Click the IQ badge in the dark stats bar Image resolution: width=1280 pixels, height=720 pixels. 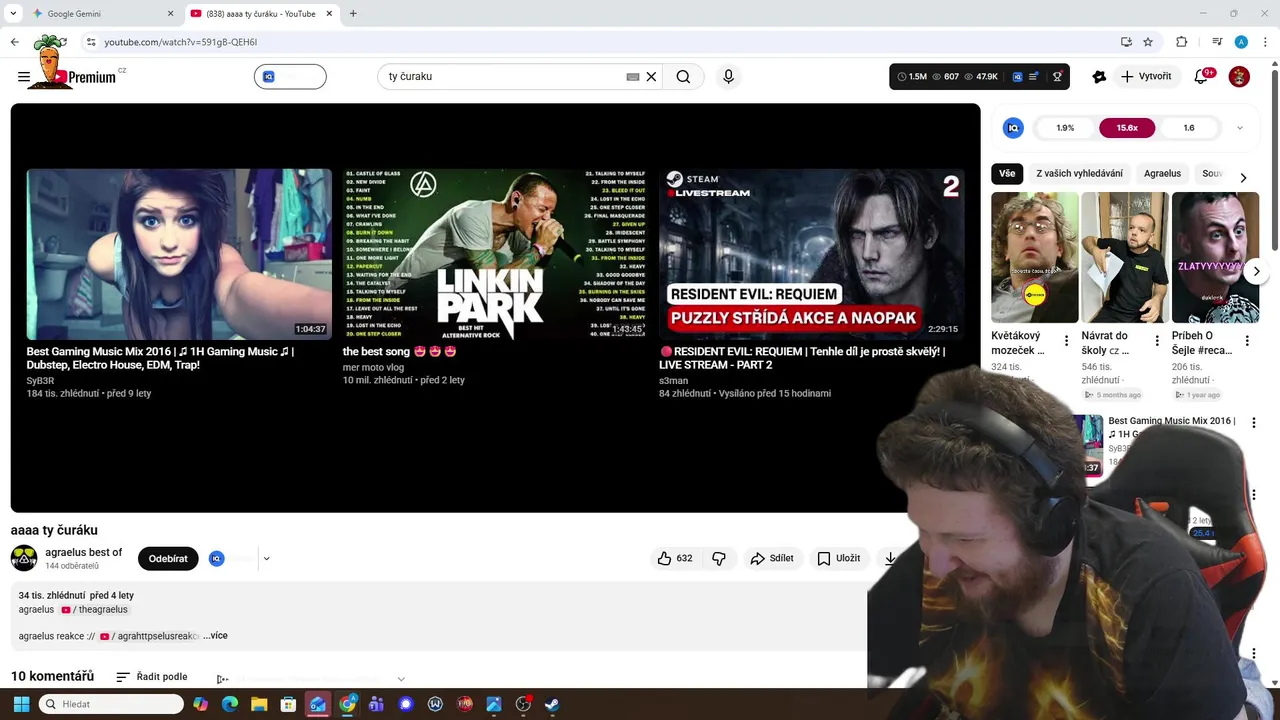(1017, 76)
